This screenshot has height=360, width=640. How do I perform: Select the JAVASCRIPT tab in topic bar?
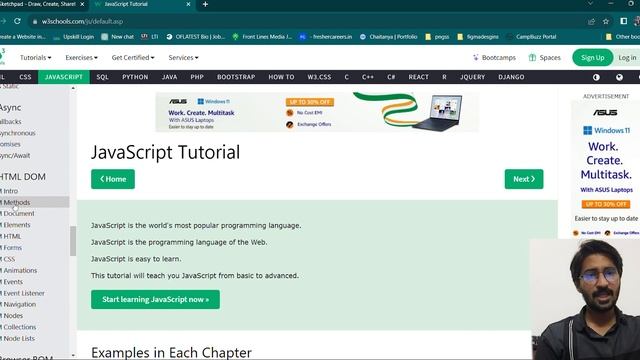(x=64, y=77)
